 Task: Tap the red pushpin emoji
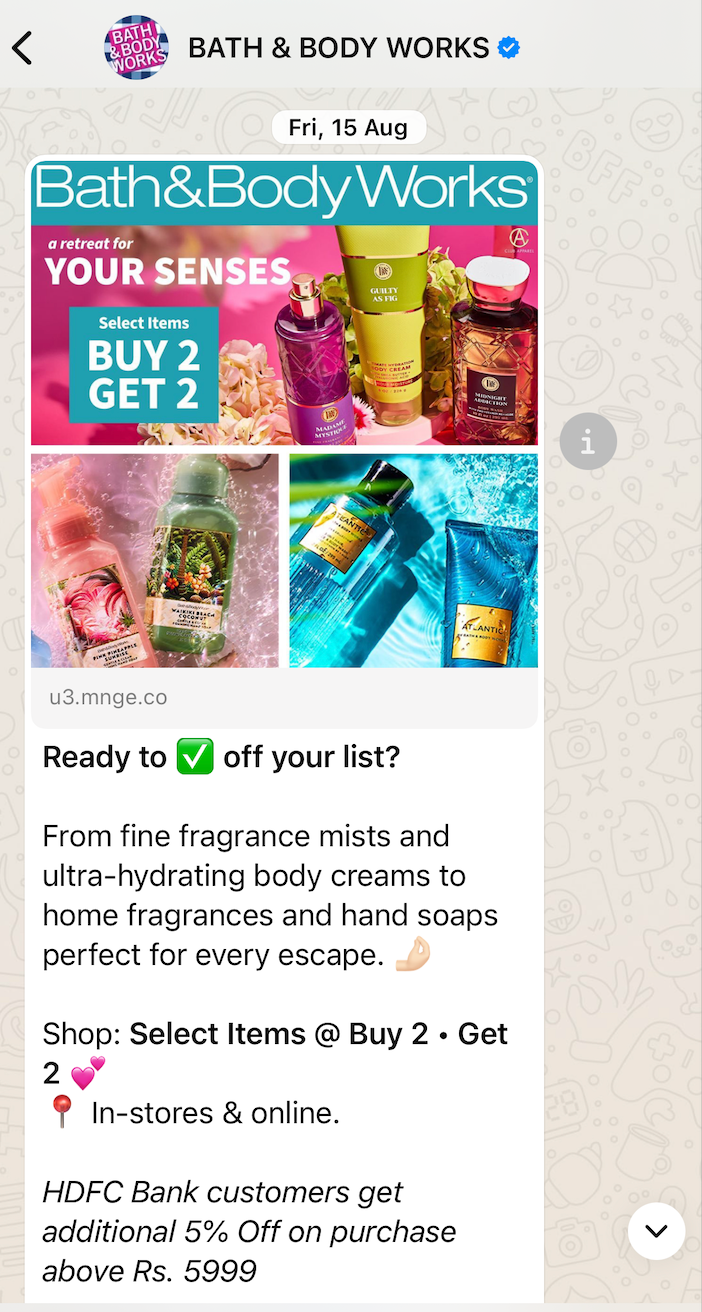(62, 1112)
